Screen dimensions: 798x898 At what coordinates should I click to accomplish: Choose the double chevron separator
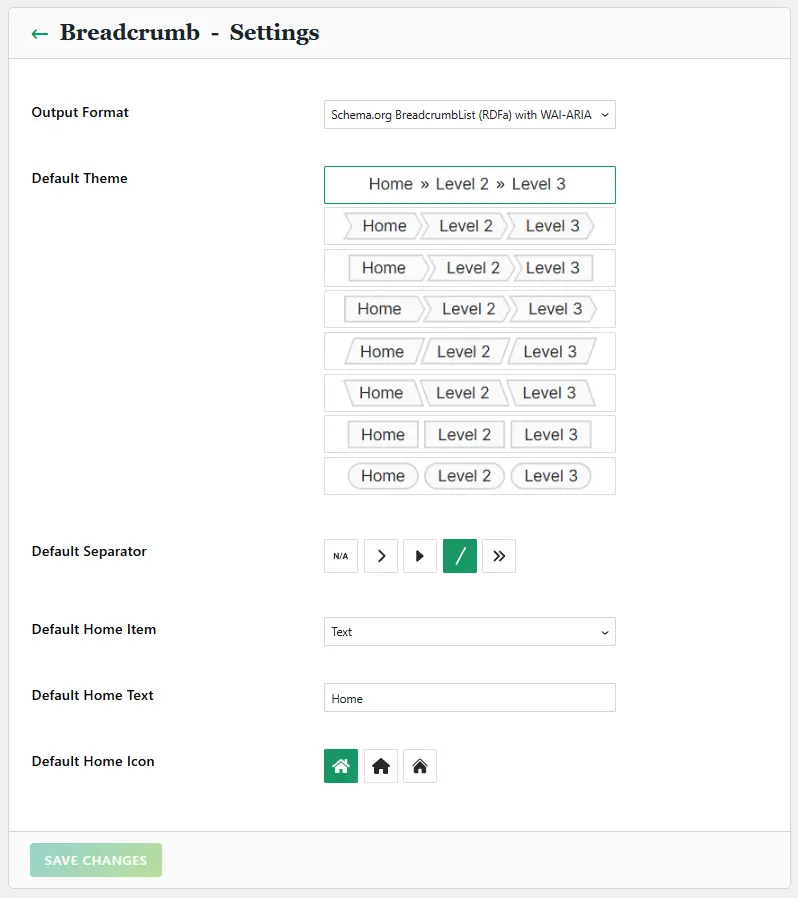[x=499, y=556]
